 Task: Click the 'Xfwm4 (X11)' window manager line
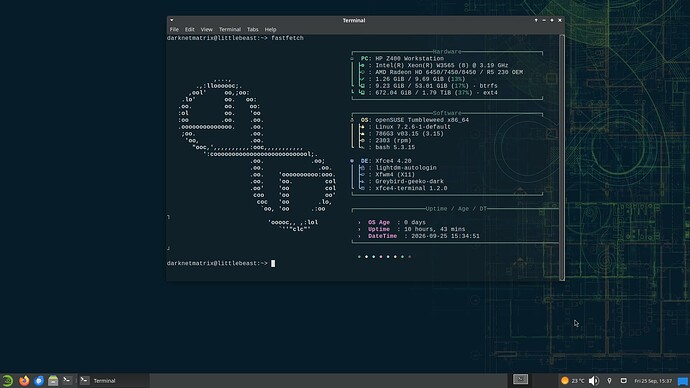pyautogui.click(x=395, y=175)
